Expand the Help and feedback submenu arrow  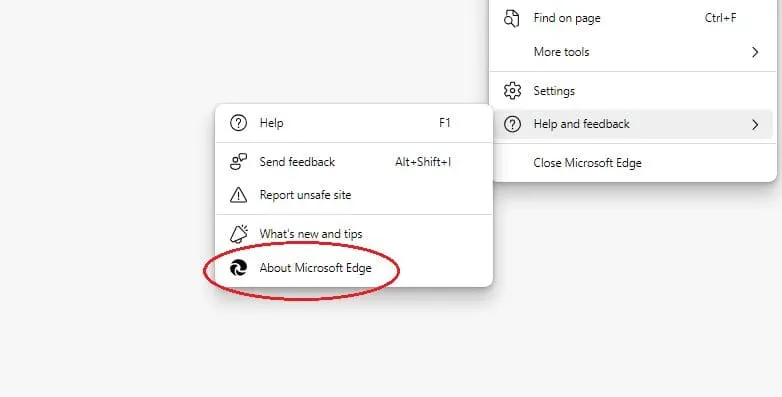(755, 124)
